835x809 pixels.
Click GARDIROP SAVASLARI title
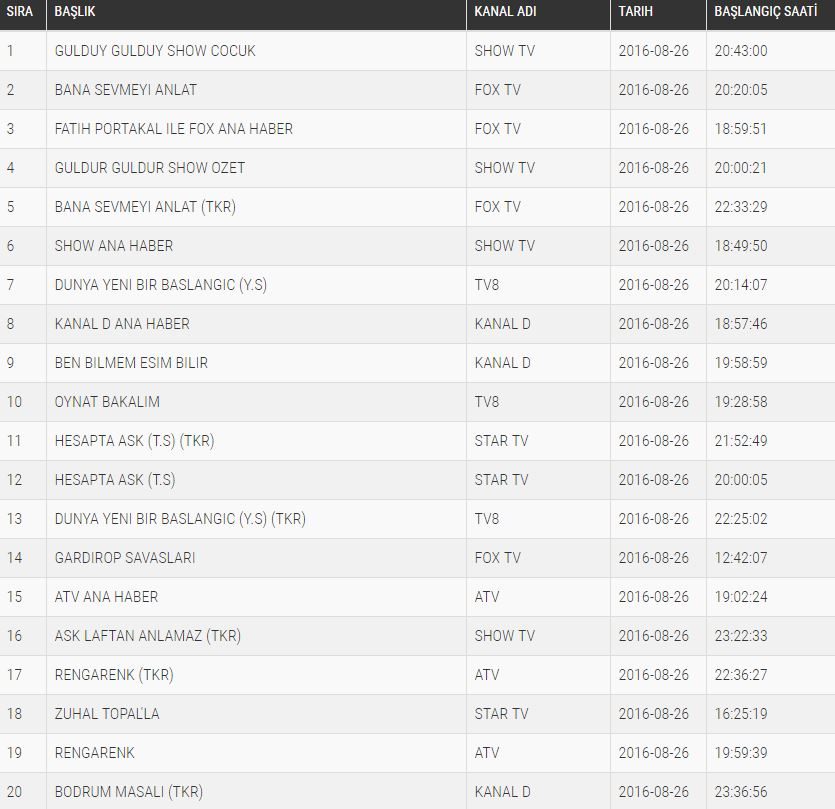[x=125, y=558]
